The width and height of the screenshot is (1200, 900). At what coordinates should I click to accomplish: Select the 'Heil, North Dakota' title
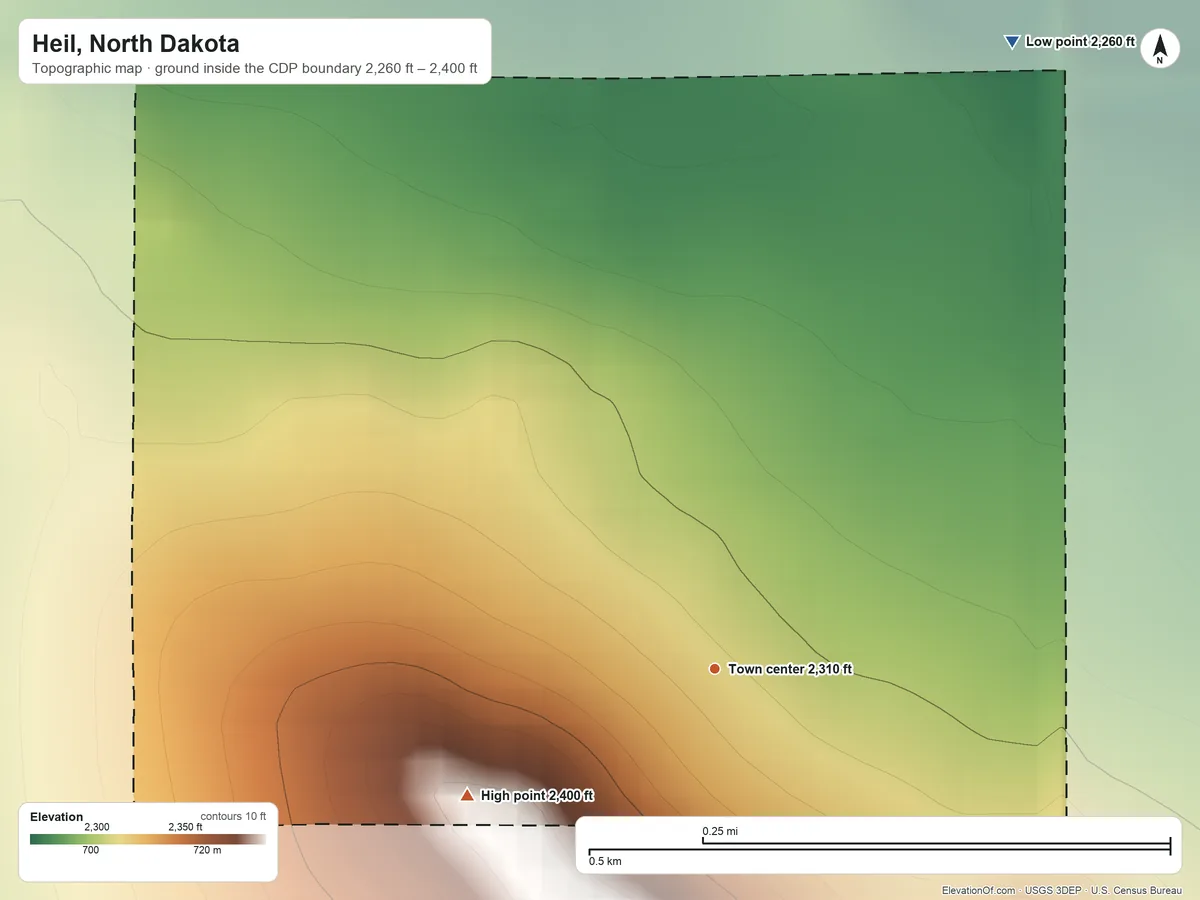coord(136,44)
